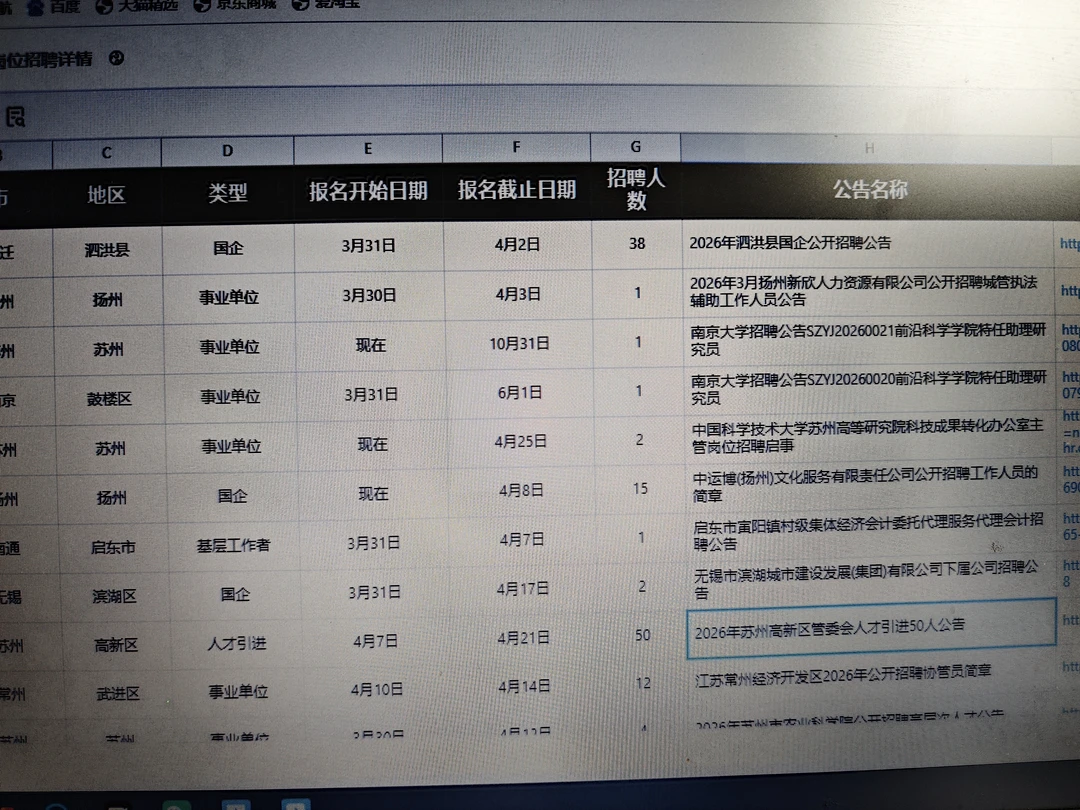Screen dimensions: 1080x810
Task: Select the 4月17日 deadline cell
Action: [523, 590]
